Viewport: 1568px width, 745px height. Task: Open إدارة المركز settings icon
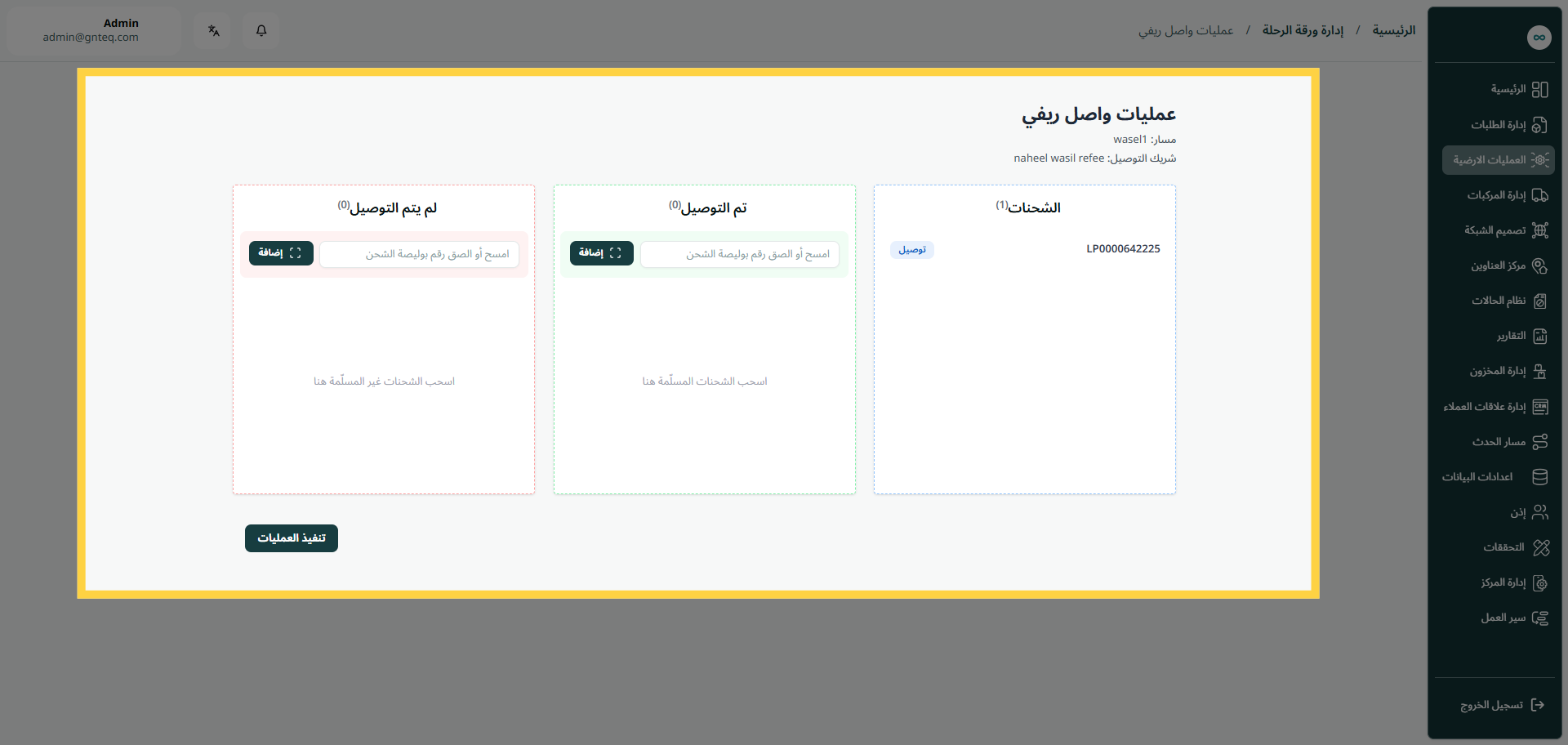click(x=1539, y=582)
